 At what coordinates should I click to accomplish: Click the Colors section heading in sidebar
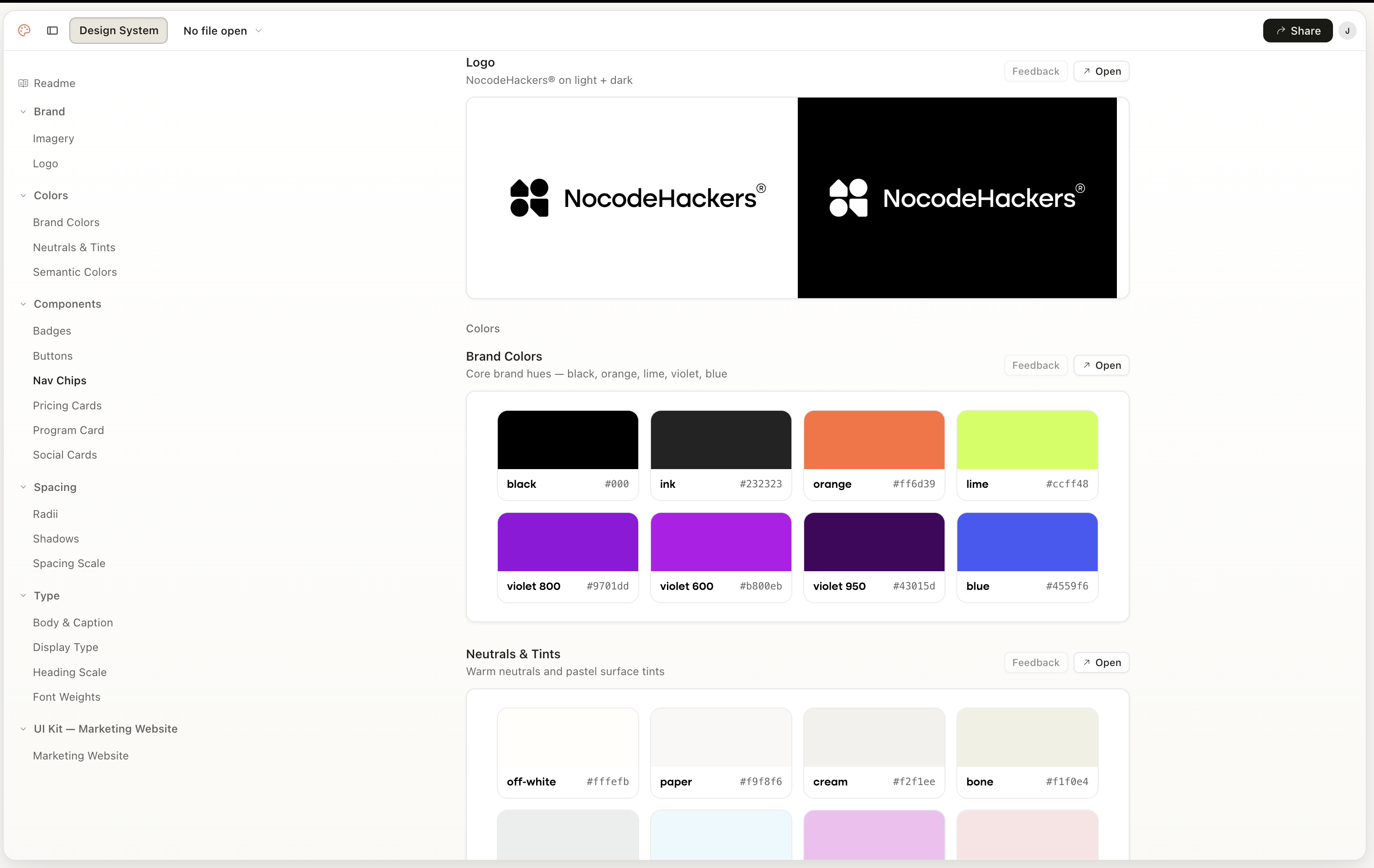[51, 196]
